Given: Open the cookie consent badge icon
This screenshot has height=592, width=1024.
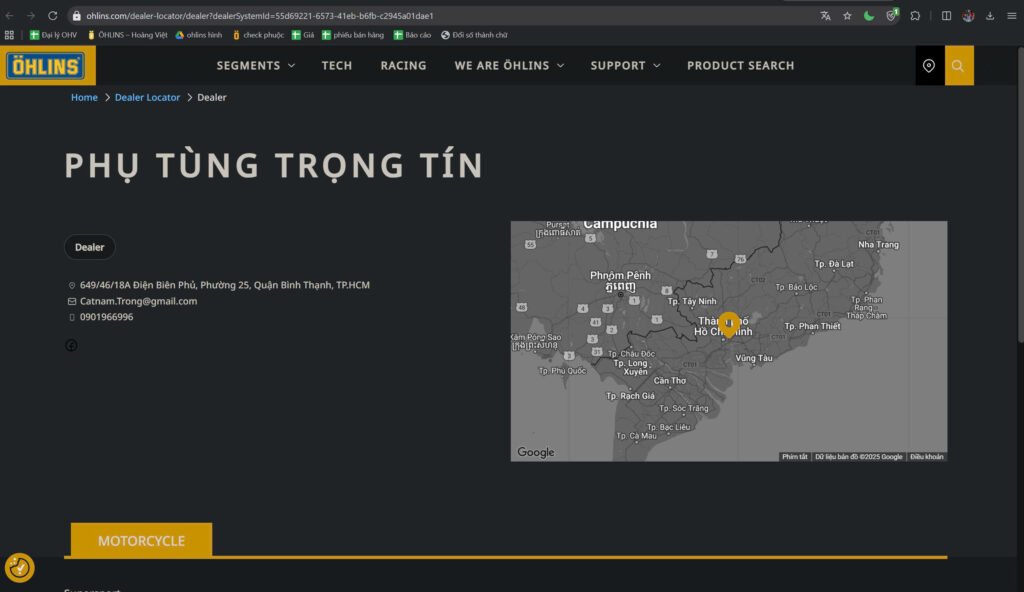Looking at the screenshot, I should click(20, 567).
